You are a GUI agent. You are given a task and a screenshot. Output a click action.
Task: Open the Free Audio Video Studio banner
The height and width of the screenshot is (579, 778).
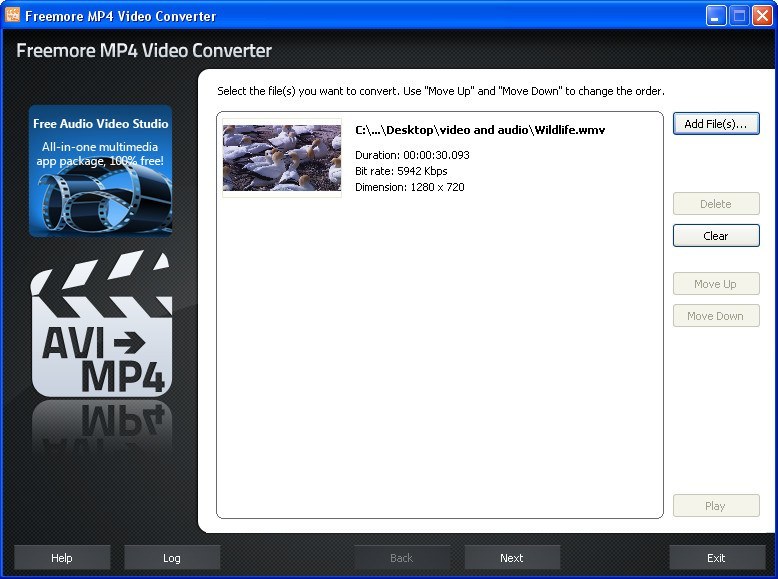(101, 171)
